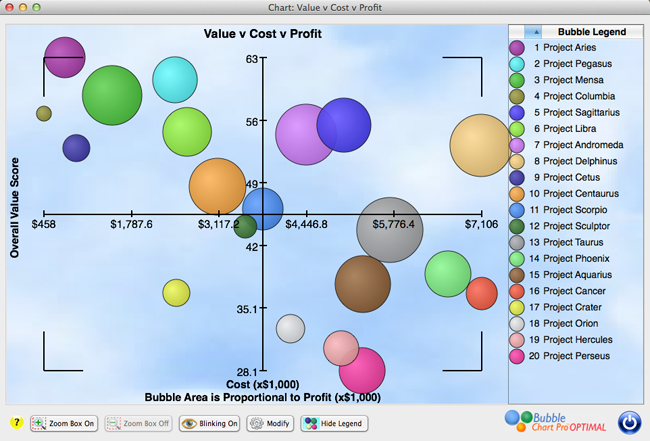650x441 pixels.
Task: Click the tan Project Delphinus bubble
Action: click(x=481, y=145)
